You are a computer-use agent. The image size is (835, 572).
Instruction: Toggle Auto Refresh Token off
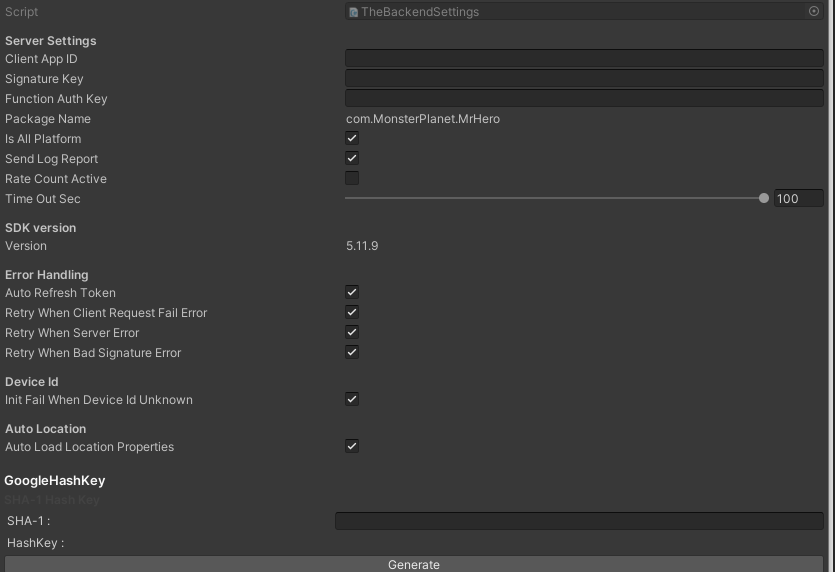[x=352, y=292]
